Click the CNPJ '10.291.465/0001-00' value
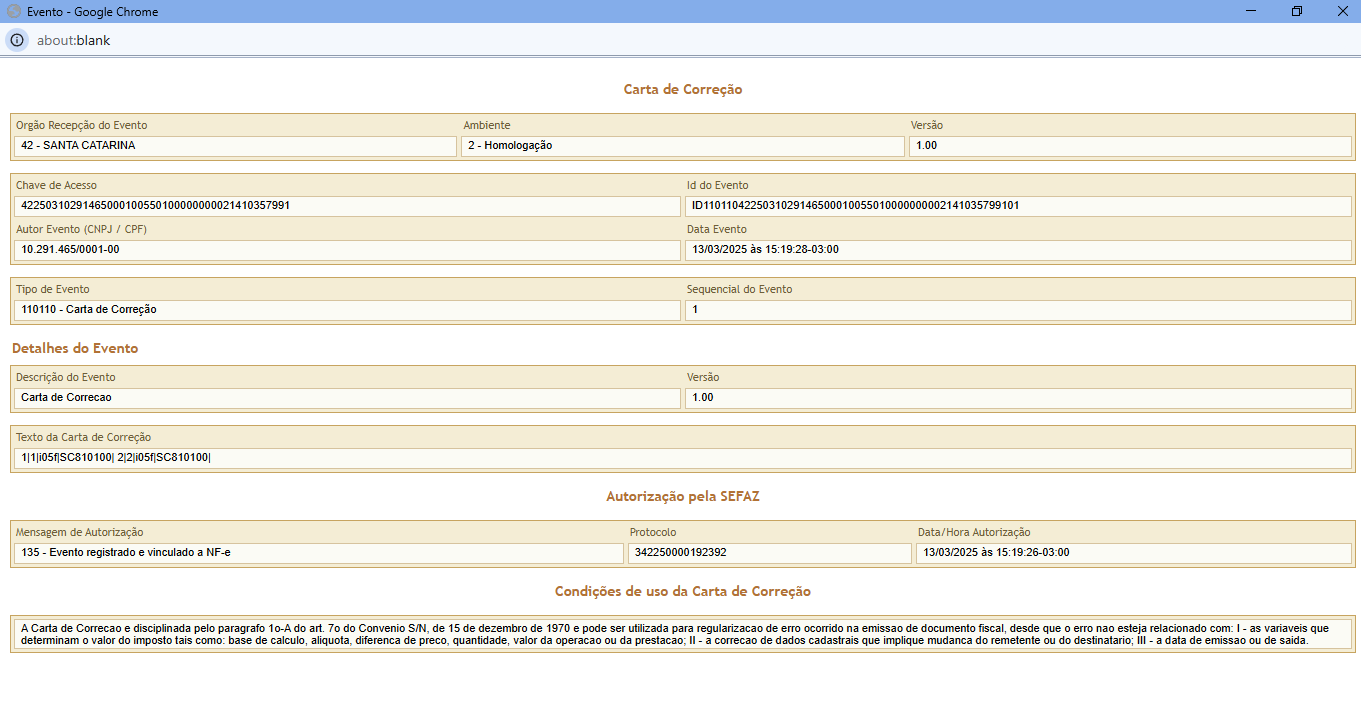The width and height of the screenshot is (1361, 725). point(348,250)
